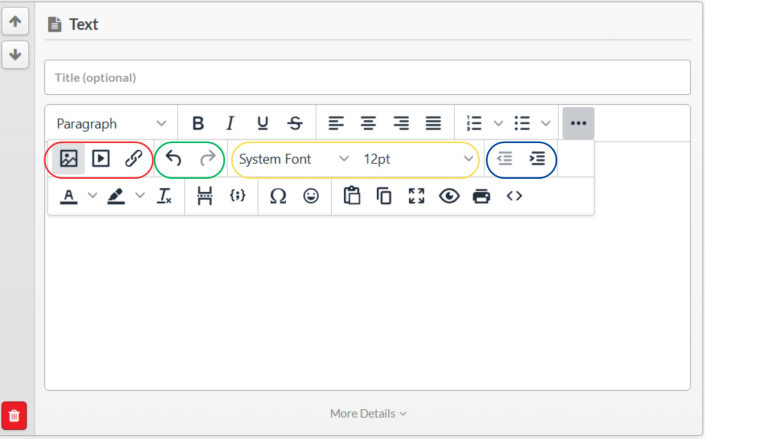Click the print icon

(x=481, y=196)
